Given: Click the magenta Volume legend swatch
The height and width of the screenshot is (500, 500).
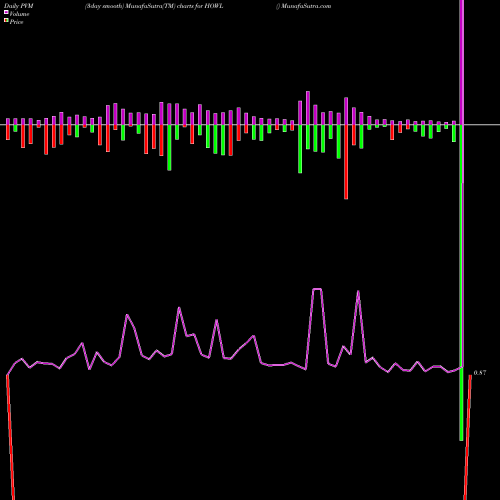Looking at the screenshot, I should point(6,12).
